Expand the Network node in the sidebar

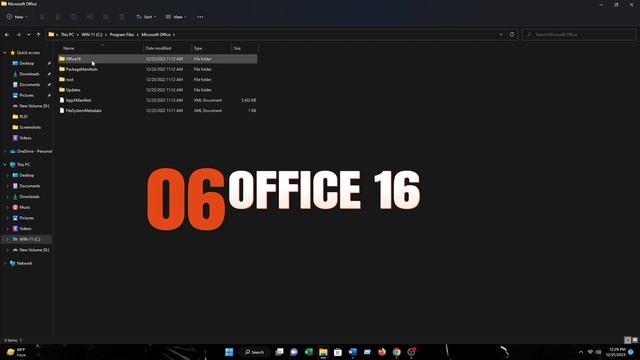5,263
